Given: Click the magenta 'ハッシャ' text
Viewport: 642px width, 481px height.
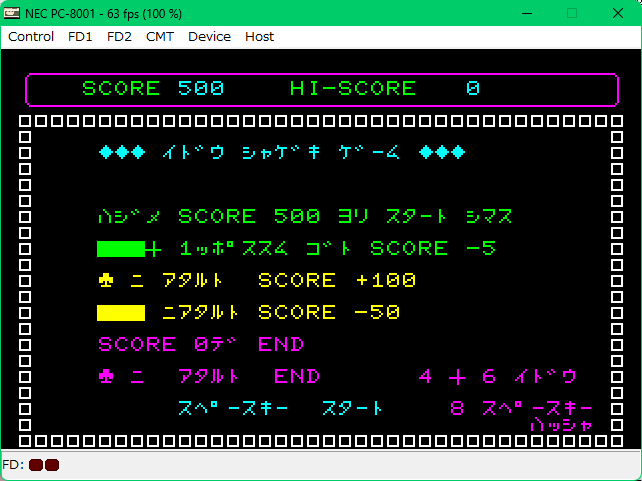Looking at the screenshot, I should [561, 426].
